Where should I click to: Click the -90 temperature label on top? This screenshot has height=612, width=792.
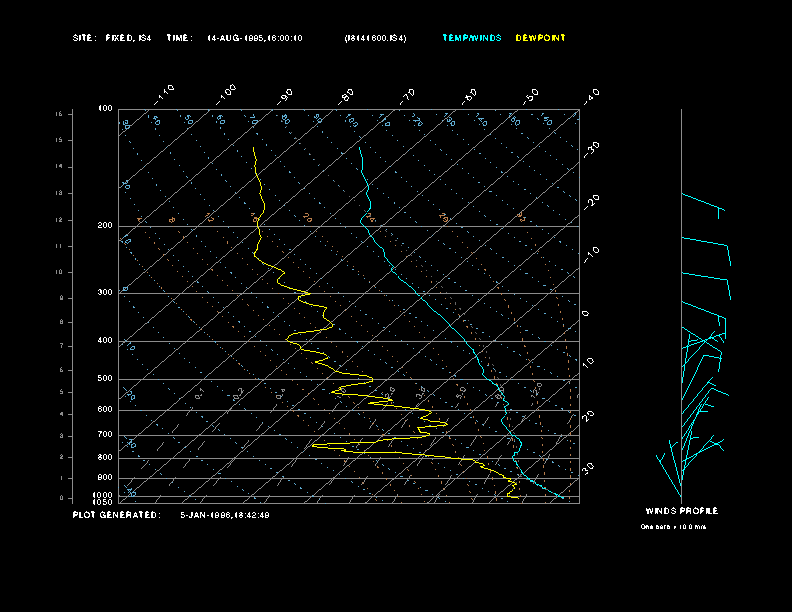click(285, 96)
